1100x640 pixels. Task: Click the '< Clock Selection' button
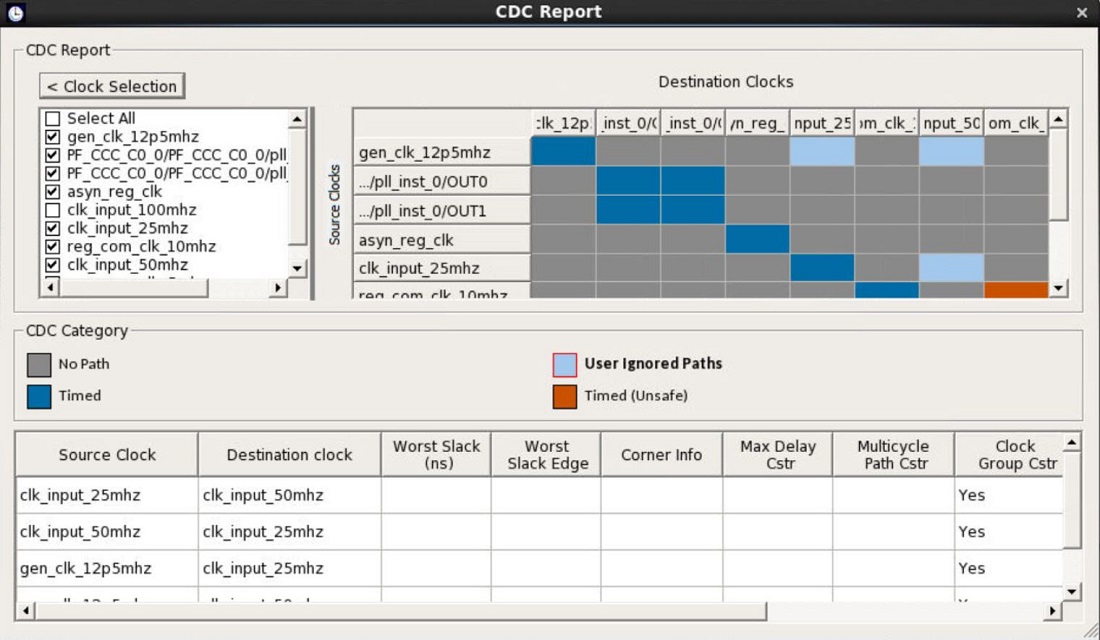click(112, 86)
